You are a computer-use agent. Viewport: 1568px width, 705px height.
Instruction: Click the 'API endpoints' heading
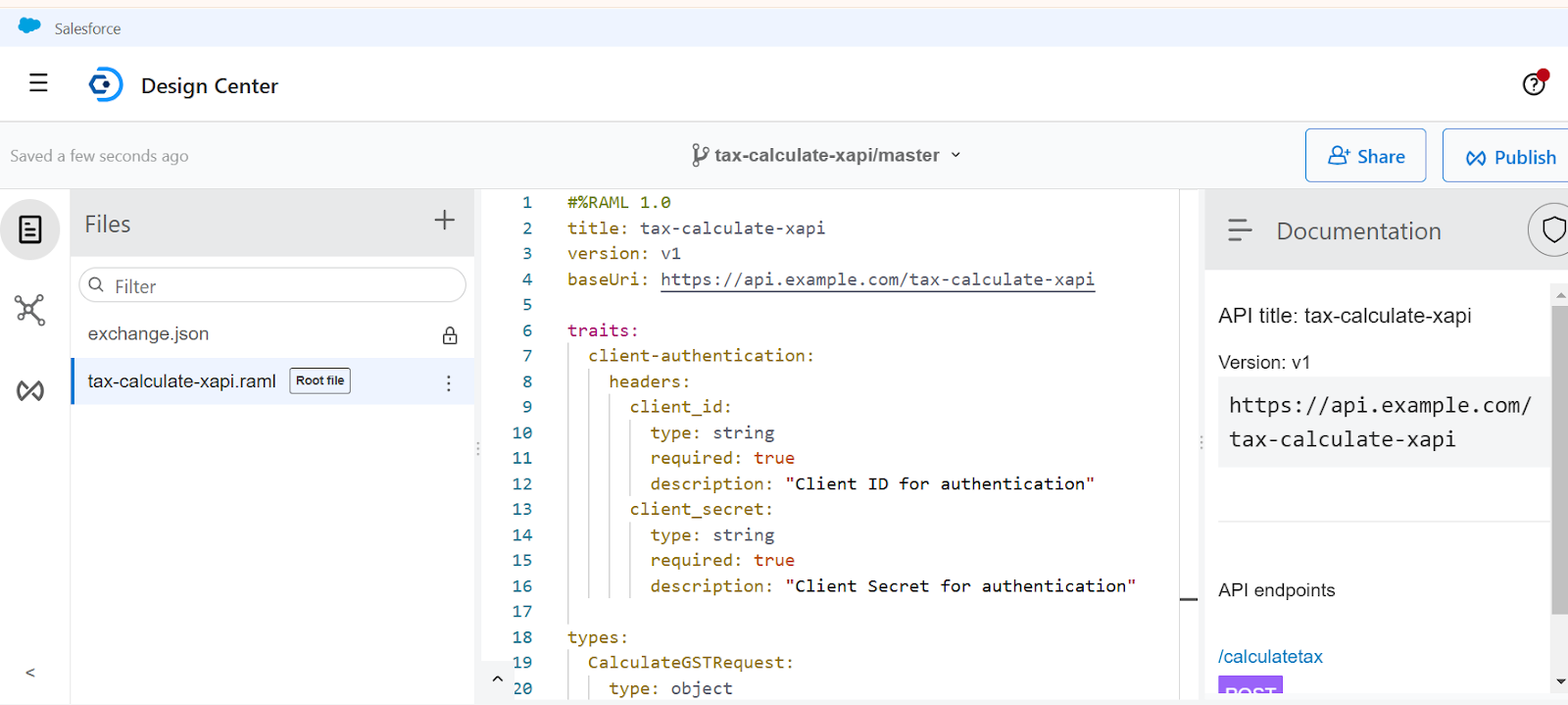point(1276,590)
